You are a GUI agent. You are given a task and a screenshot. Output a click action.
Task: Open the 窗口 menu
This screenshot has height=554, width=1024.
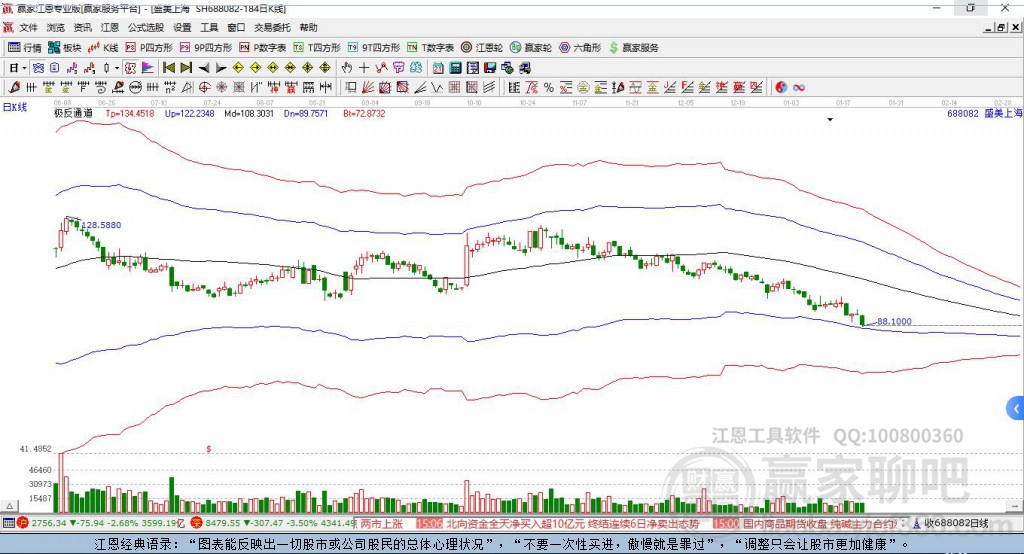pyautogui.click(x=236, y=27)
